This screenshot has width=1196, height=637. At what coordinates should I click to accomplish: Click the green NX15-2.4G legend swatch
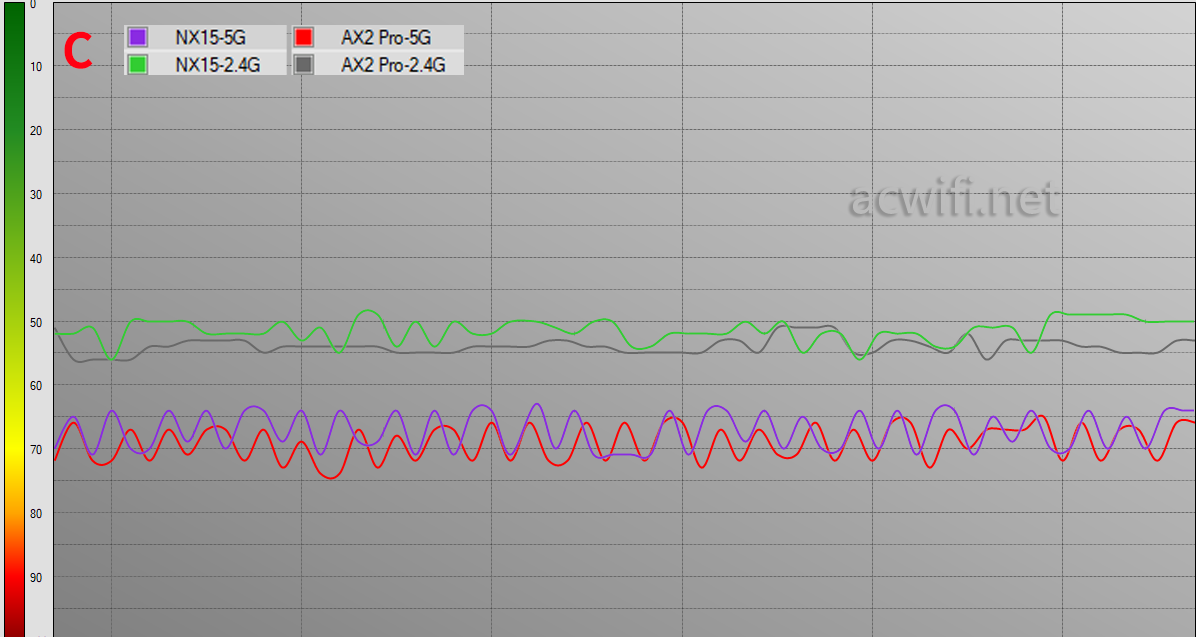point(137,65)
